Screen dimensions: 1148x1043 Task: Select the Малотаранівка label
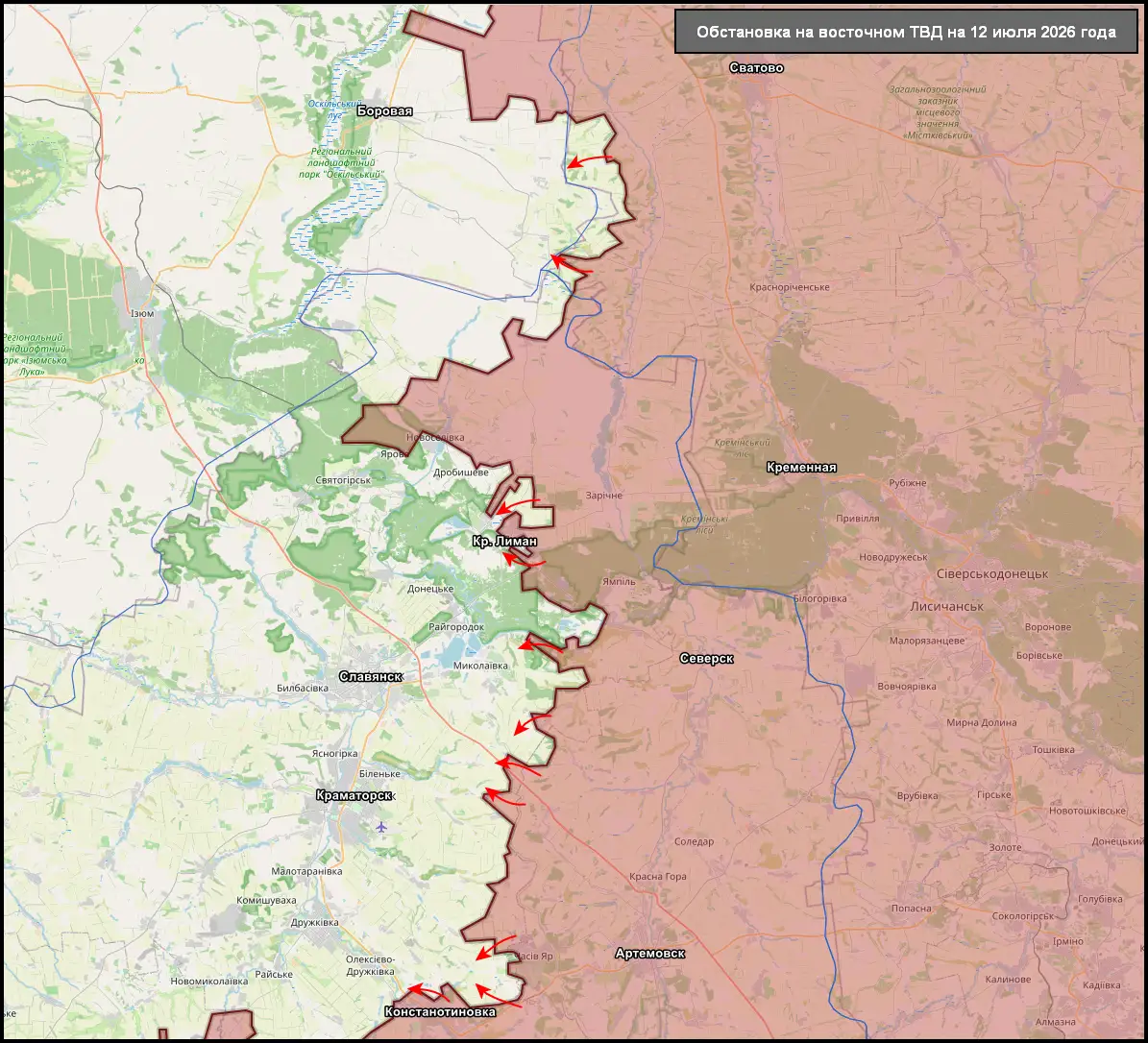click(x=306, y=872)
